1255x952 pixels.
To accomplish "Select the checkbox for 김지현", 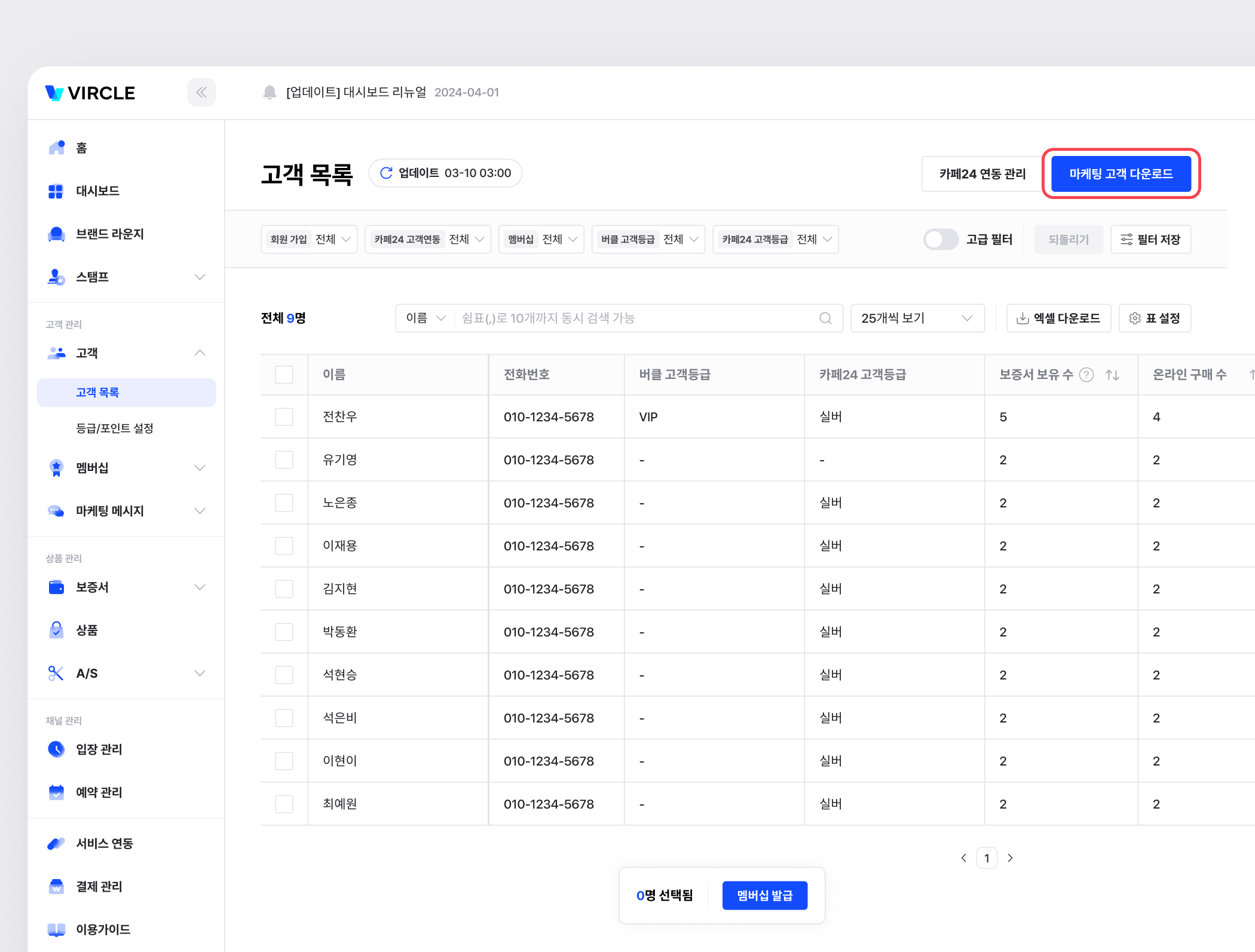I will (x=284, y=589).
